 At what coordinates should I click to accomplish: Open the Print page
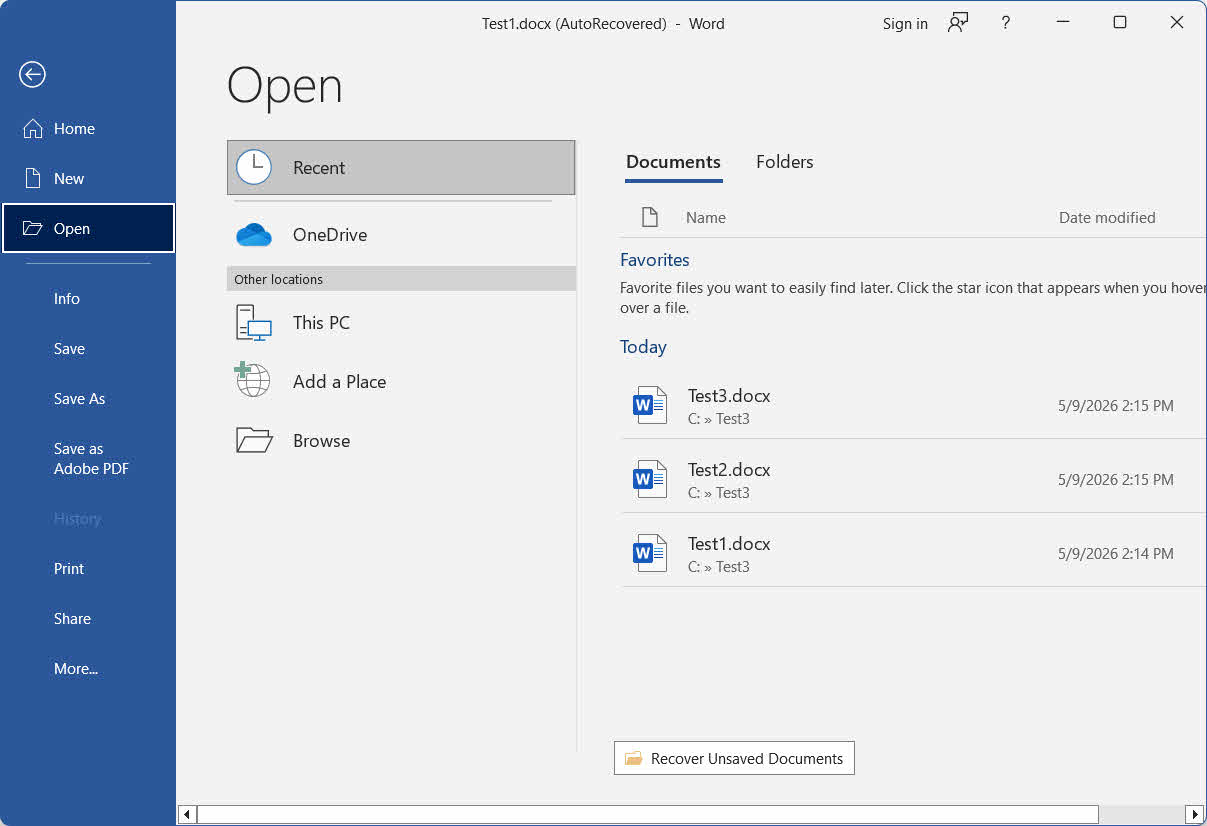click(x=88, y=568)
